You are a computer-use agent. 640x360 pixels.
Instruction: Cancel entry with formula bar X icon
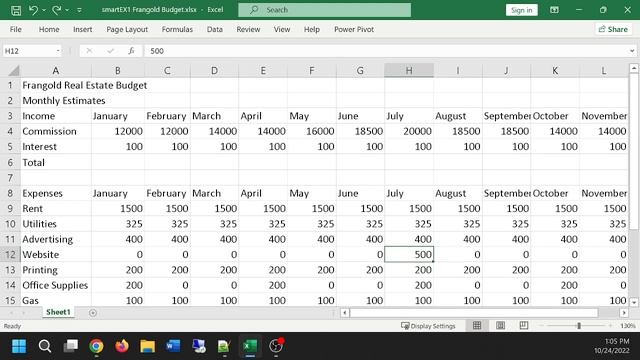click(x=89, y=51)
